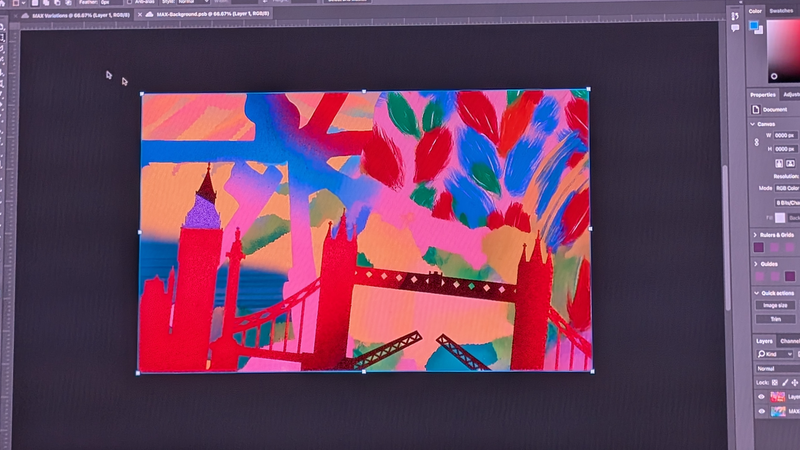Switch to the Color panel tab

[x=755, y=11]
